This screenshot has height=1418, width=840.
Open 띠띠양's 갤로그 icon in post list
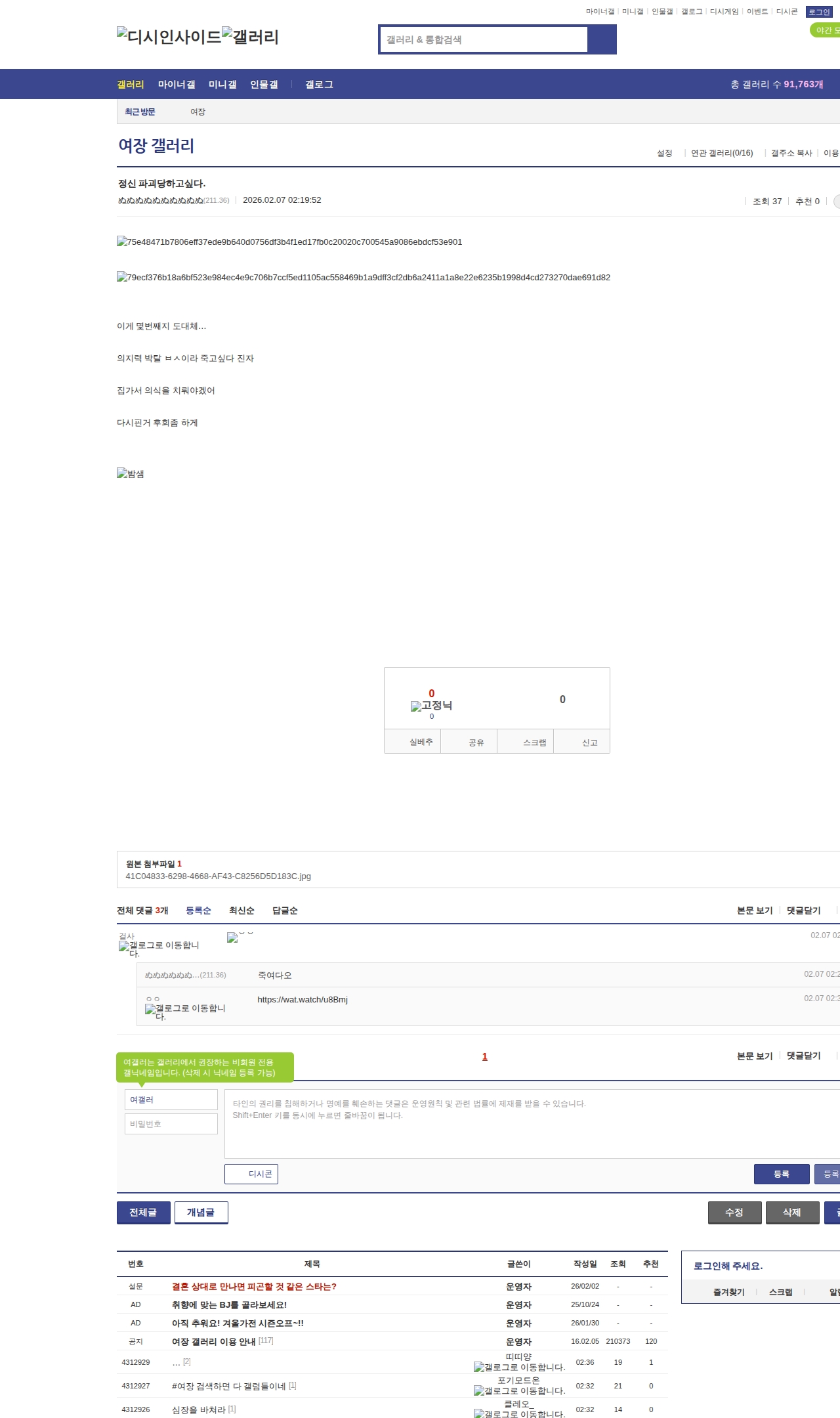click(520, 1367)
